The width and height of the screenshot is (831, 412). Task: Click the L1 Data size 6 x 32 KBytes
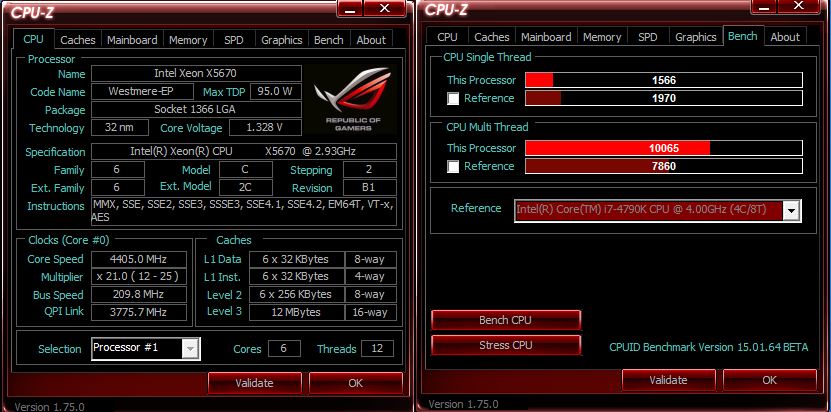point(296,259)
